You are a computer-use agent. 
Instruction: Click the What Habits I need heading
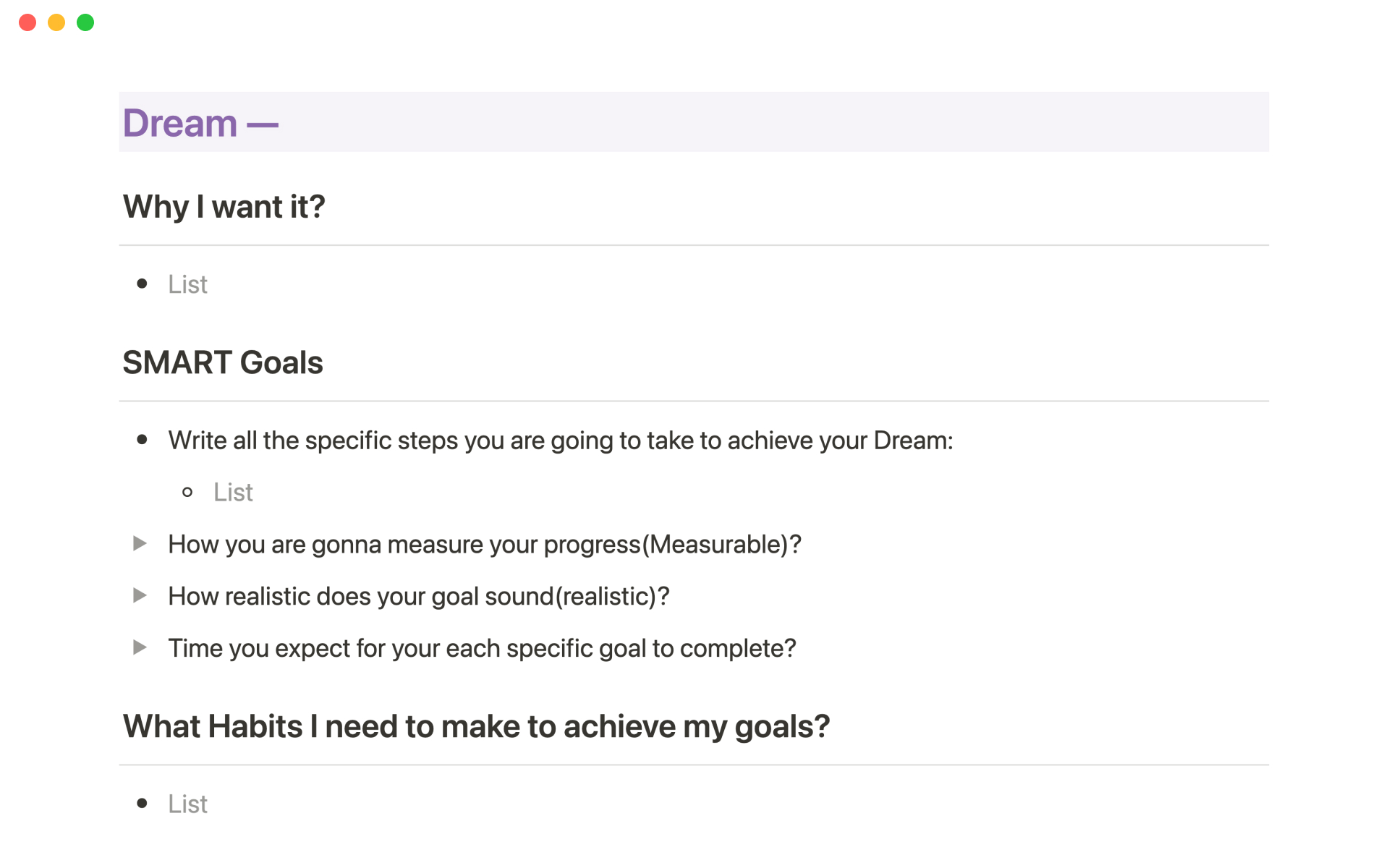tap(475, 726)
